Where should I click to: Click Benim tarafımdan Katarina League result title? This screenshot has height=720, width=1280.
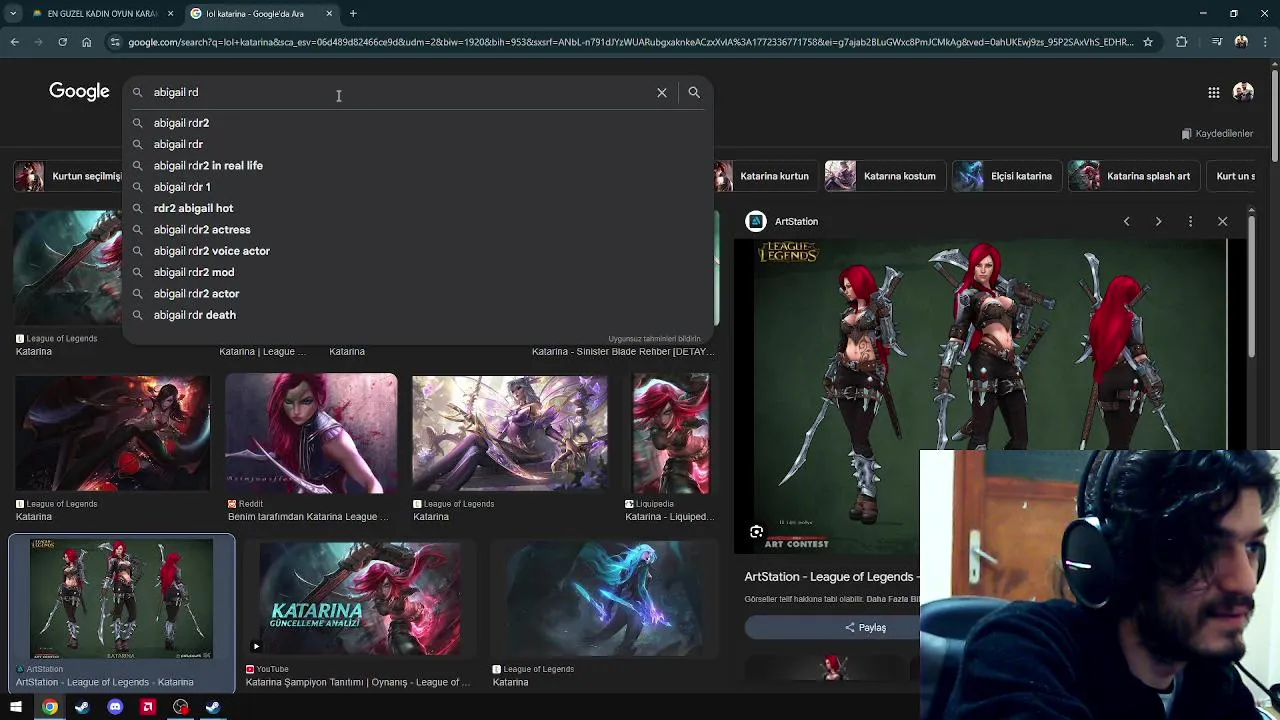tap(309, 517)
